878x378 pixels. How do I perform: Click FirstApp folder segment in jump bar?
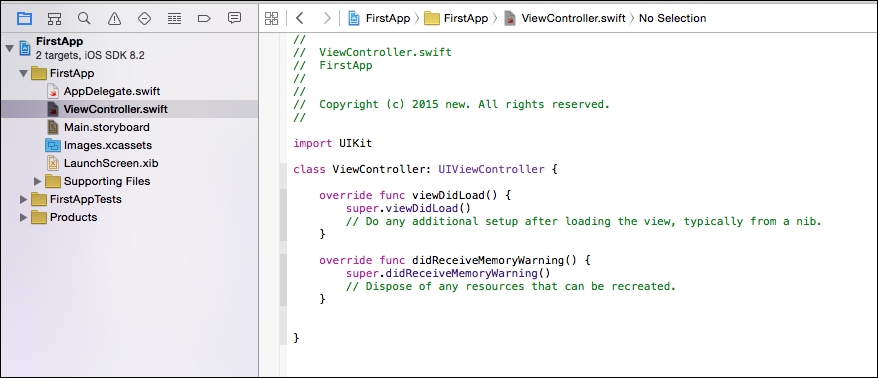(466, 18)
